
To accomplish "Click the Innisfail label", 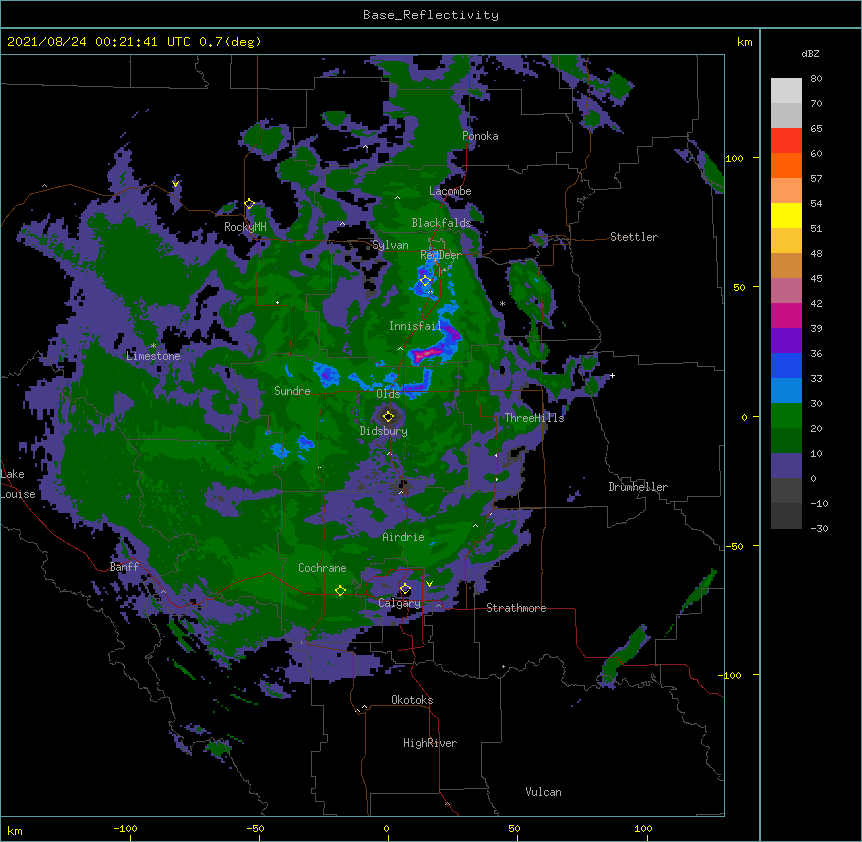I will click(415, 326).
